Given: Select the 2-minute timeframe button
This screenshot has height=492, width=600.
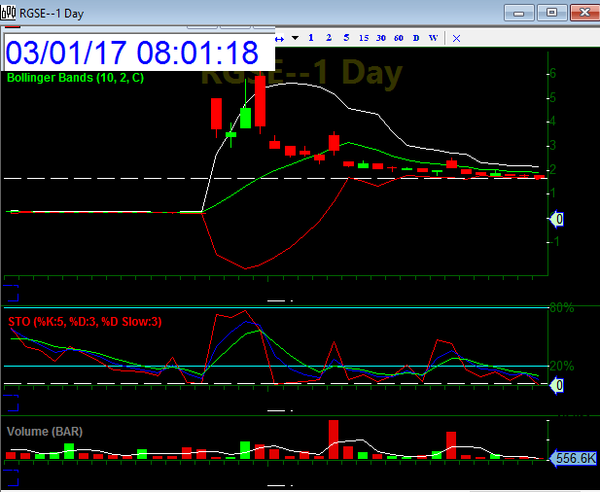Looking at the screenshot, I should 329,38.
